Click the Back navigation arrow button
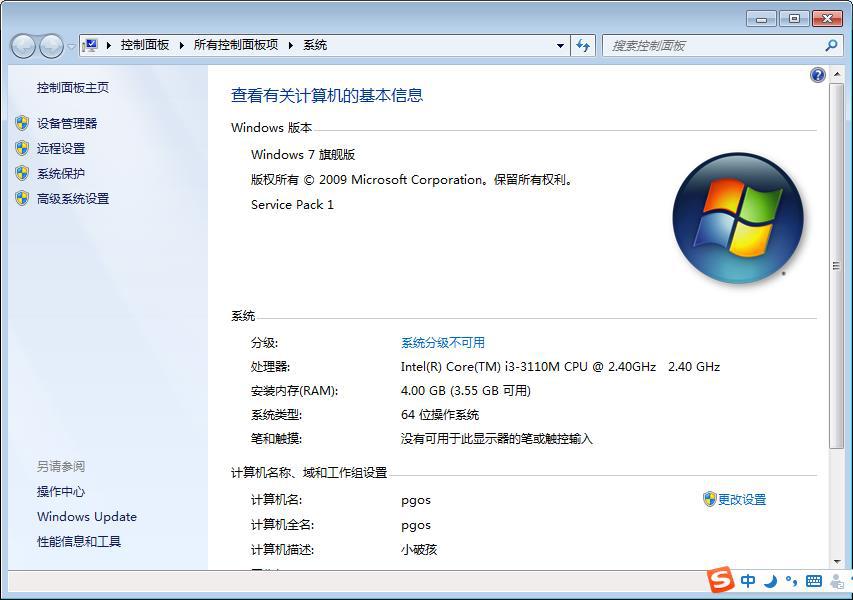The image size is (853, 600). [x=23, y=46]
